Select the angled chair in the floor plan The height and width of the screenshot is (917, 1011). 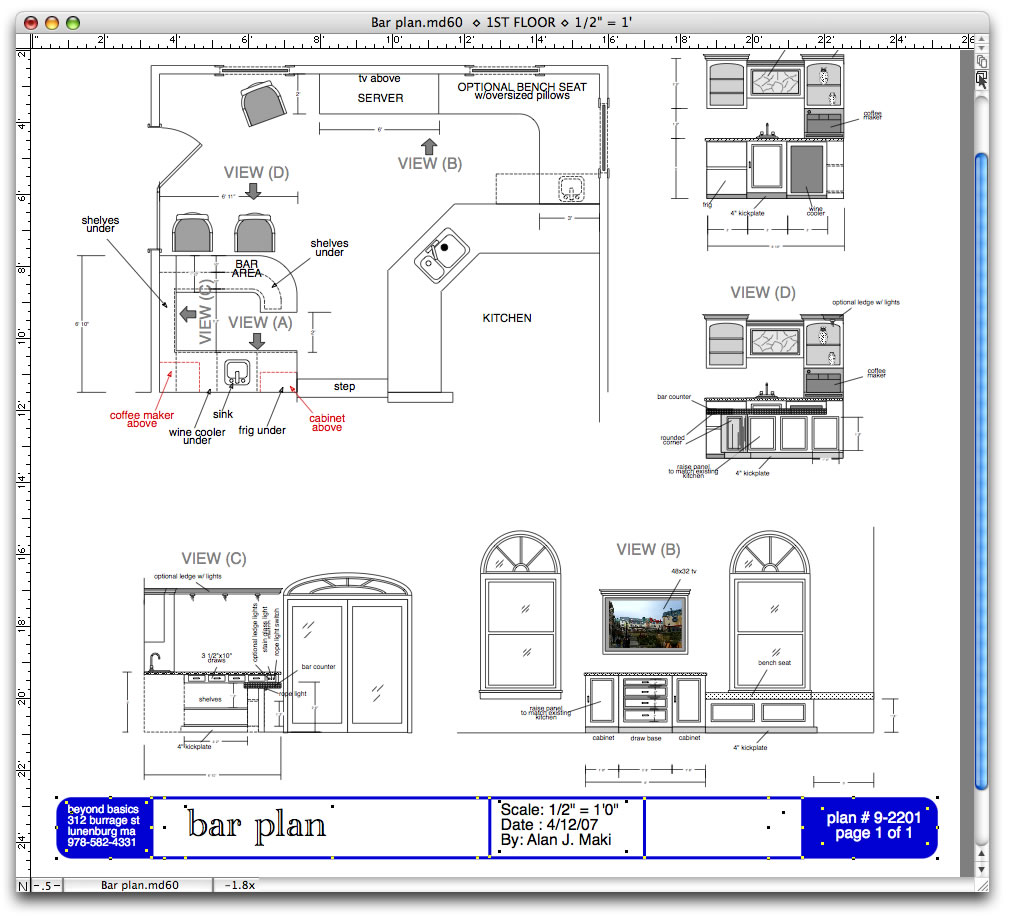[x=262, y=101]
